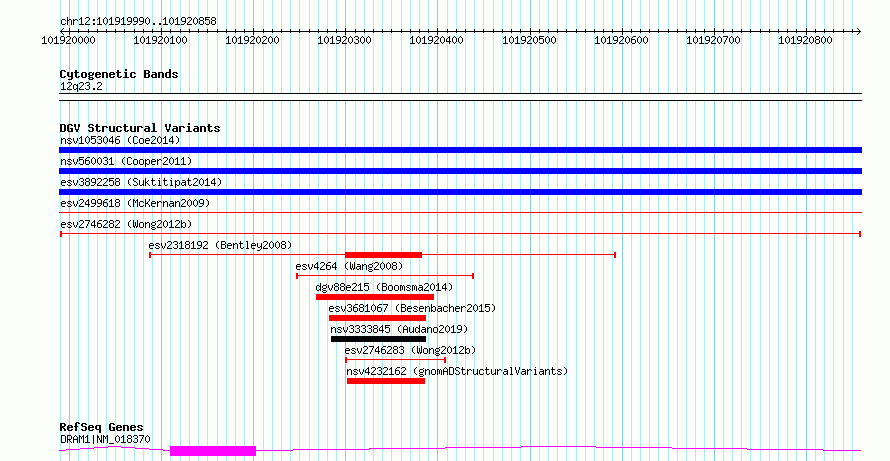Open the esv4264 (Wang2008) variant label
The width and height of the screenshot is (890, 461).
tap(349, 266)
